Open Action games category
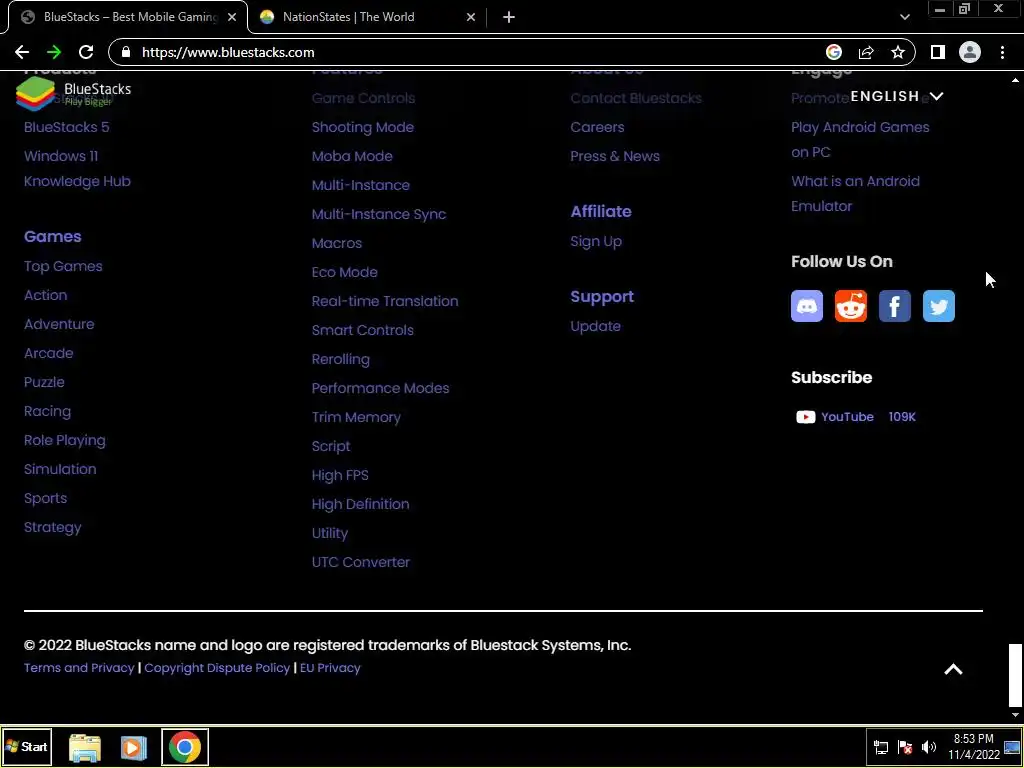 point(46,295)
